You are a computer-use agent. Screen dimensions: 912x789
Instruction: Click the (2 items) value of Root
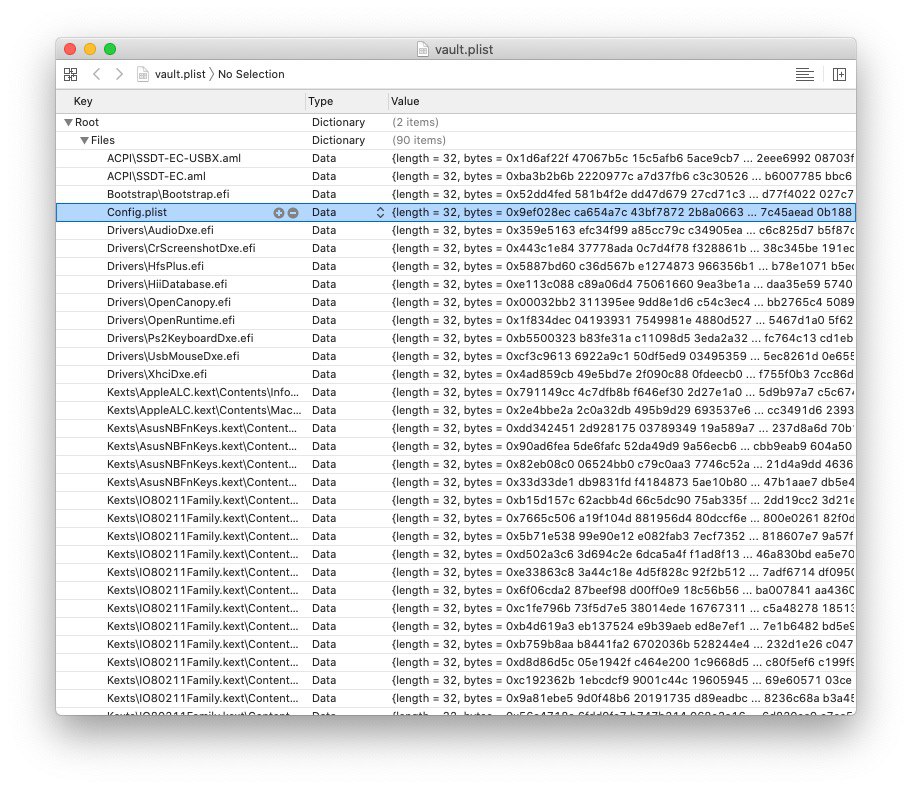tap(415, 122)
